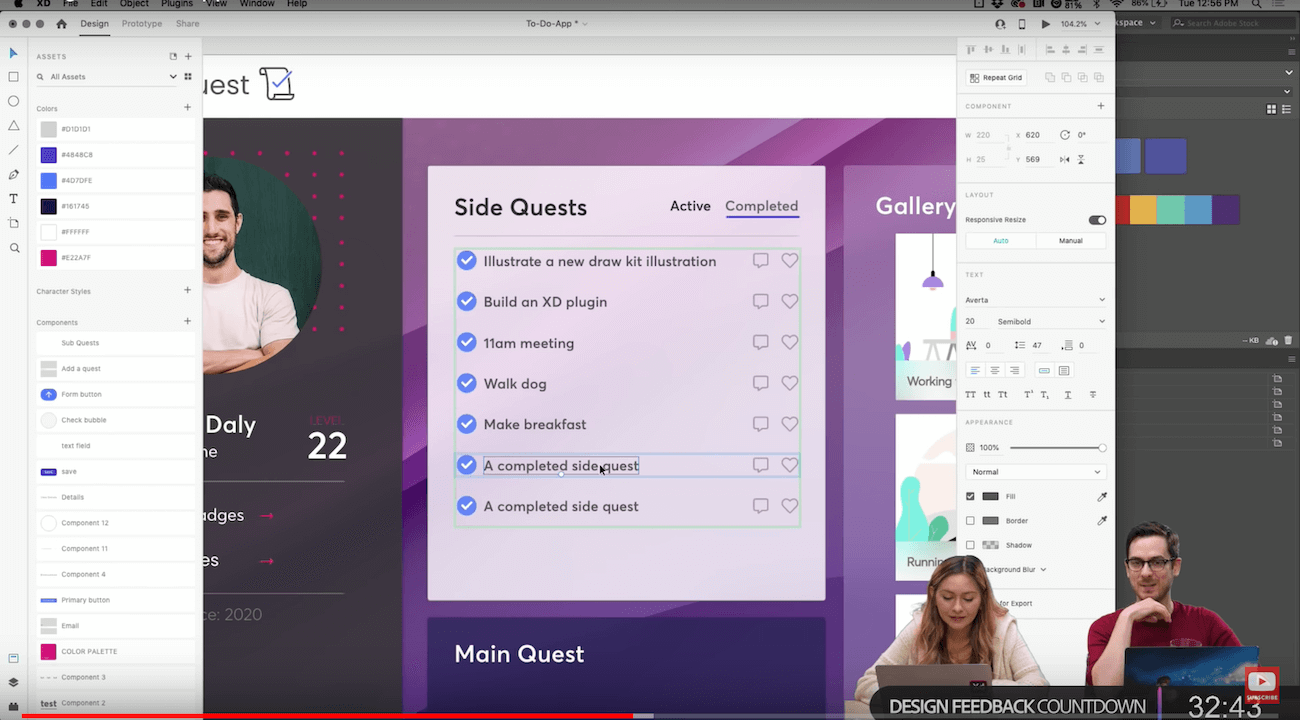Toggle check bubble for Illustrate a new draw kit
This screenshot has width=1300, height=720.
pyautogui.click(x=466, y=261)
